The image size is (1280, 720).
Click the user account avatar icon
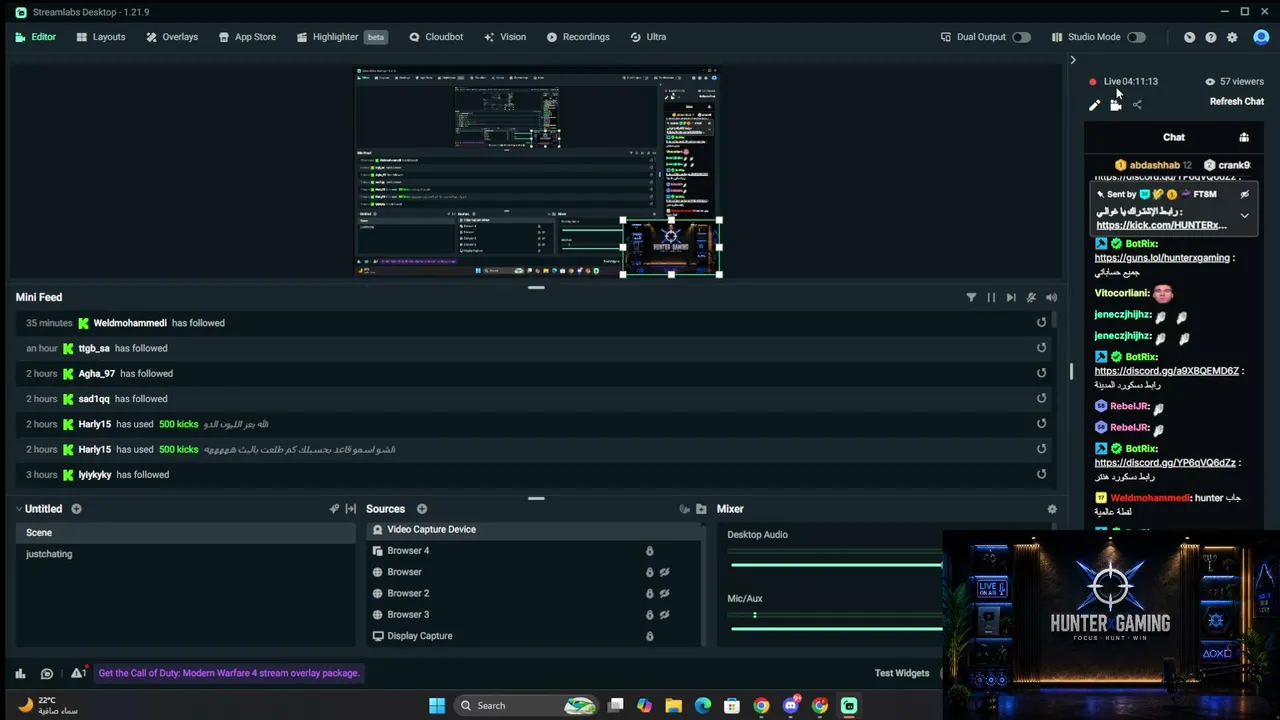(1261, 37)
